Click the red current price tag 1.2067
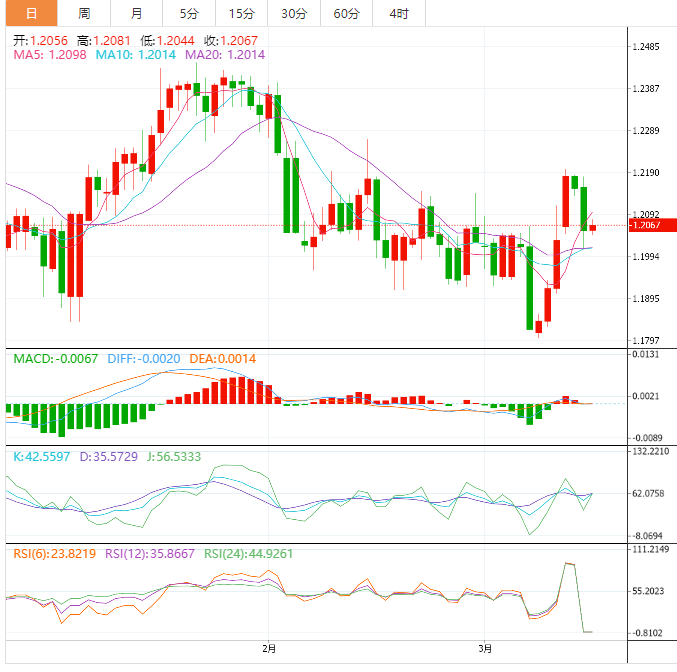This screenshot has height=672, width=677. click(652, 225)
